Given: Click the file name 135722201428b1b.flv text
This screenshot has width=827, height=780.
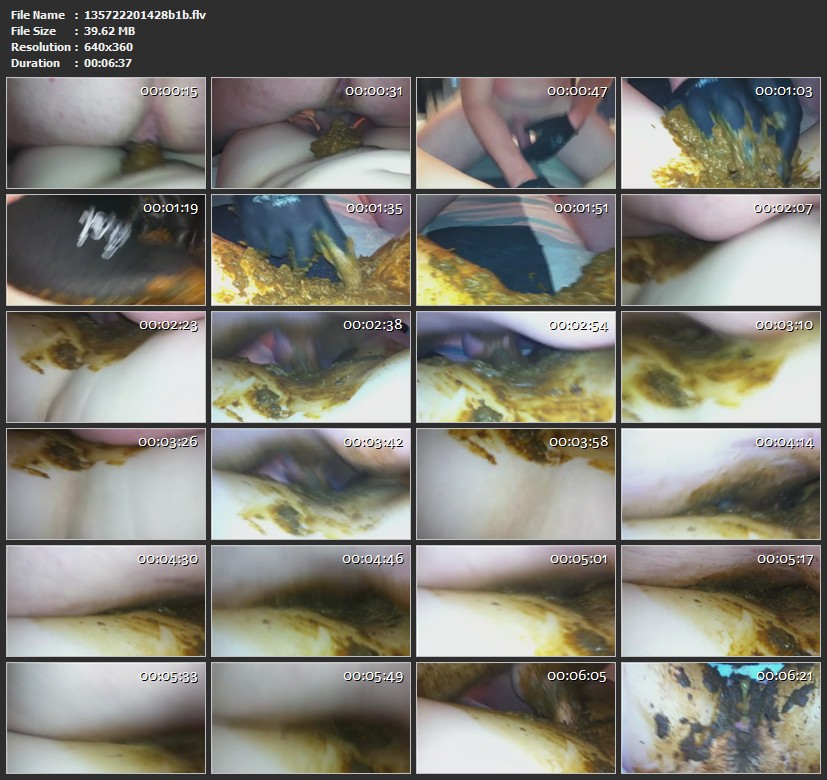Looking at the screenshot, I should tap(129, 15).
